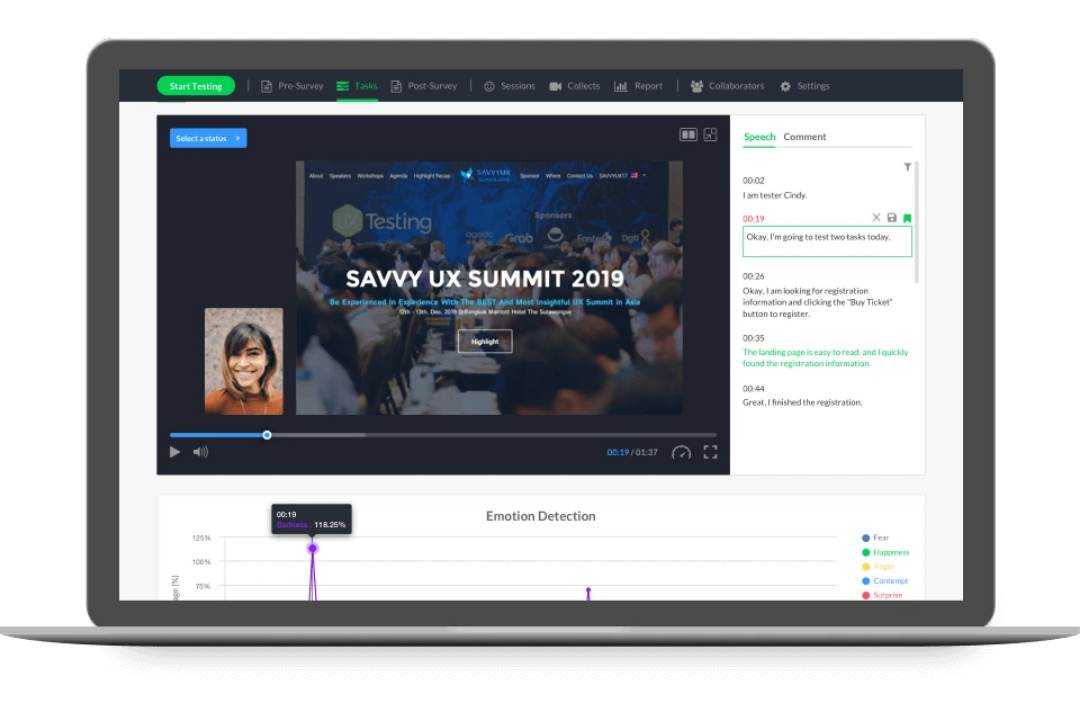Click the Settings gear icon

coord(785,86)
